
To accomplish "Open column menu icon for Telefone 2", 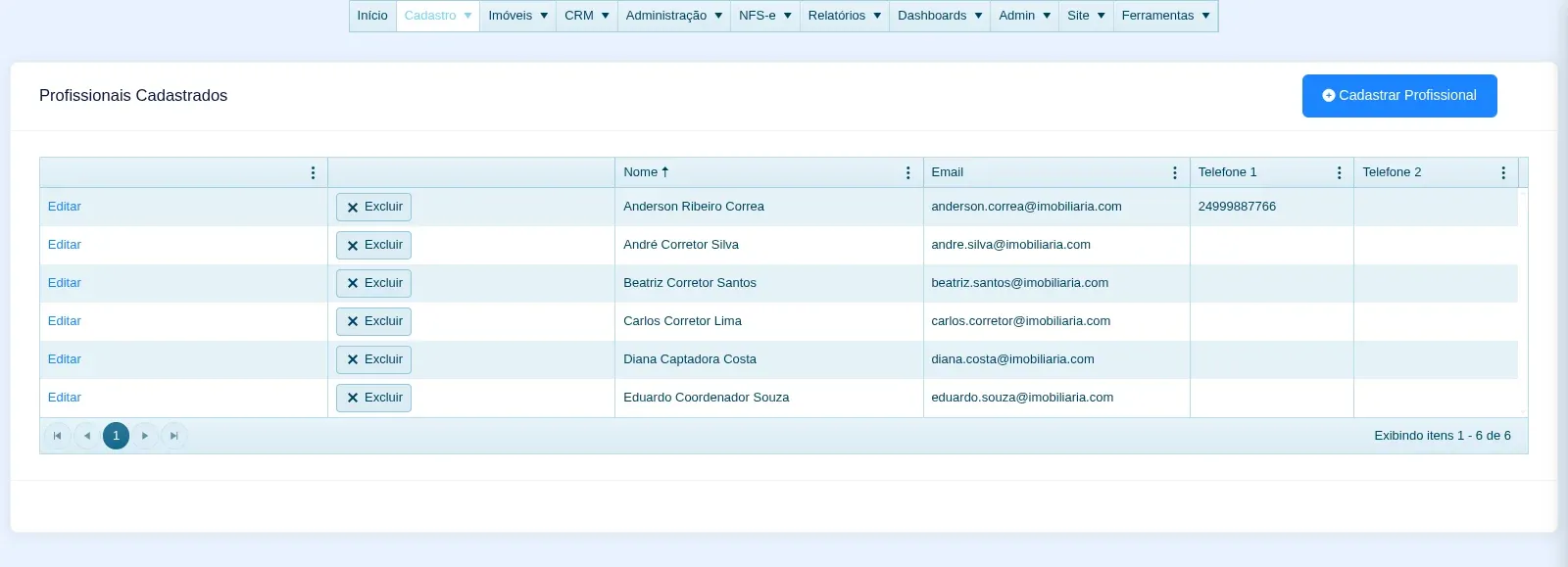I will click(1503, 172).
